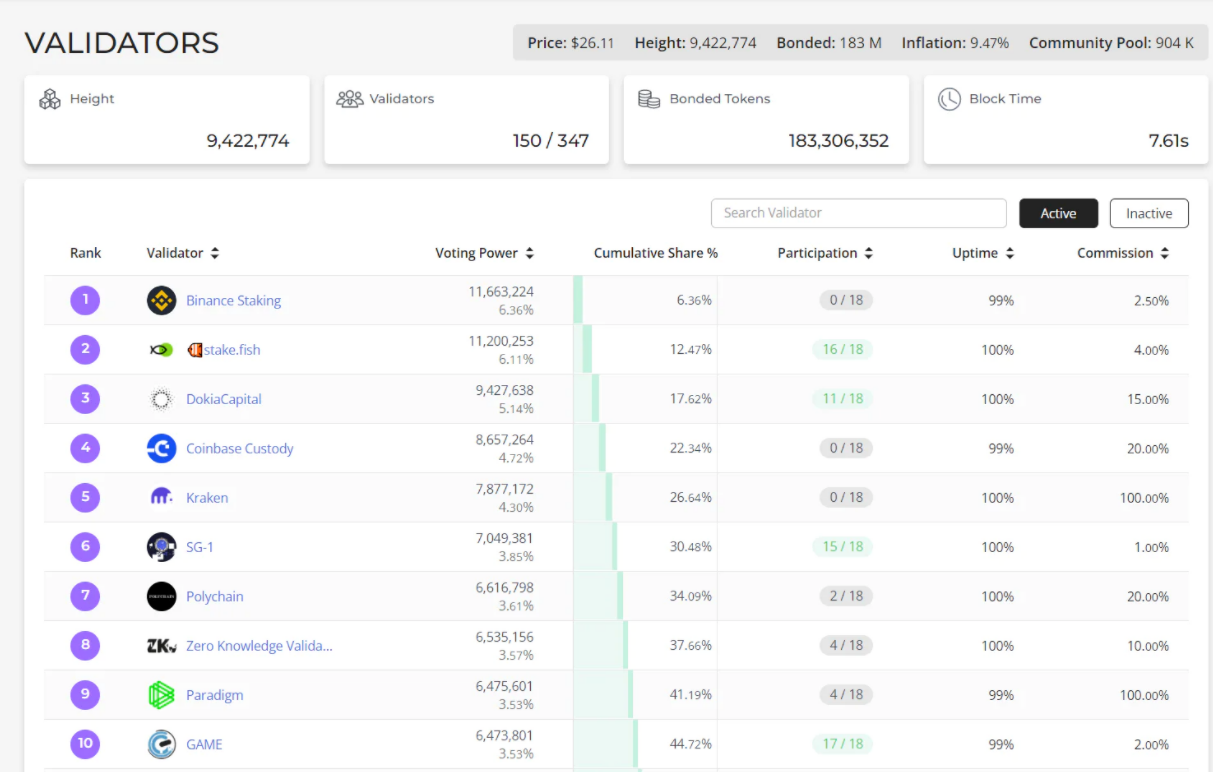Screen dimensions: 1213x772
Task: Sort by Voting Power column arrows
Action: coord(530,253)
